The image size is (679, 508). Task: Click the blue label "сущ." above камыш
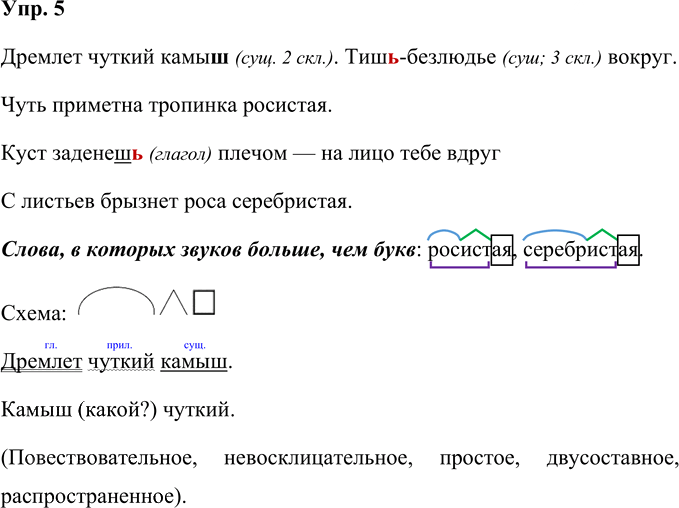click(195, 346)
